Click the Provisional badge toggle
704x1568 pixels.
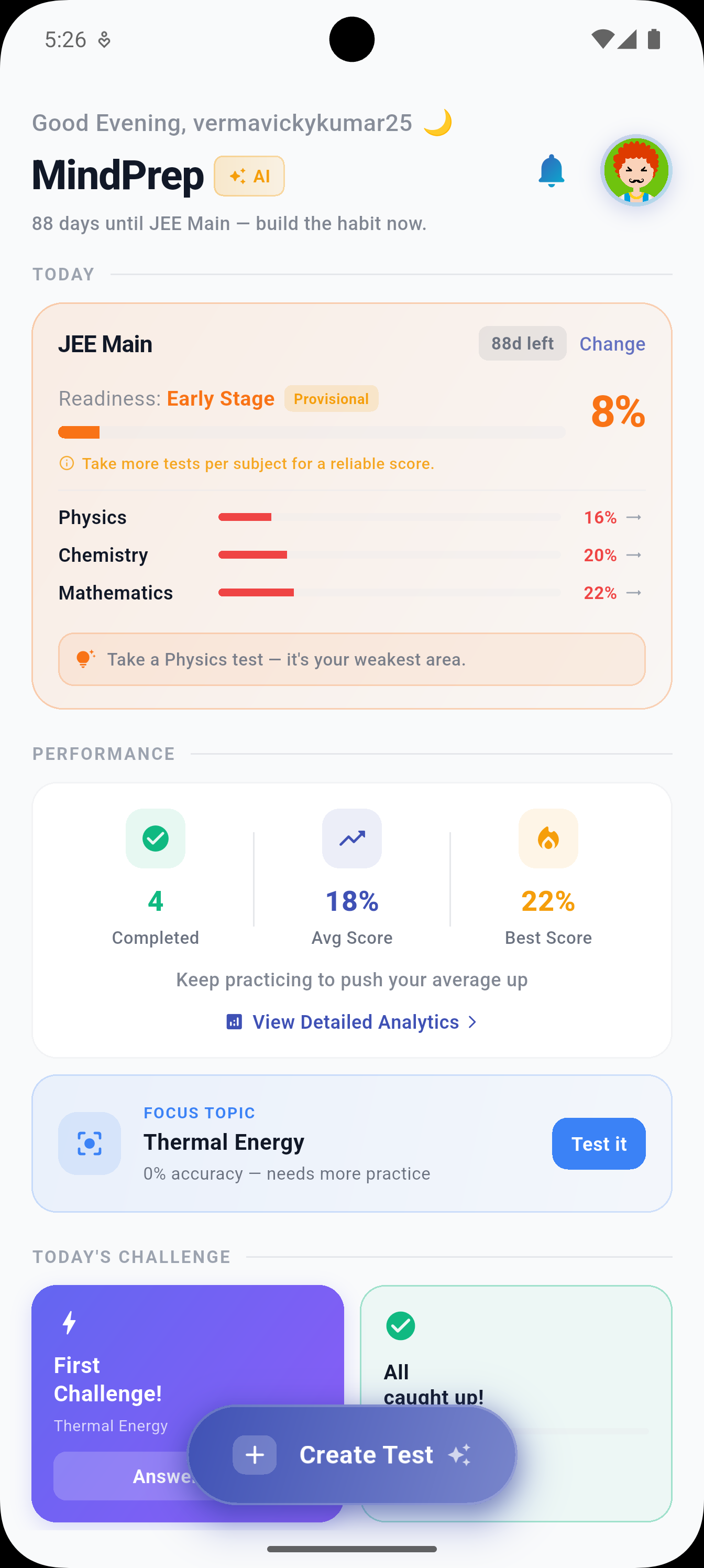point(331,399)
